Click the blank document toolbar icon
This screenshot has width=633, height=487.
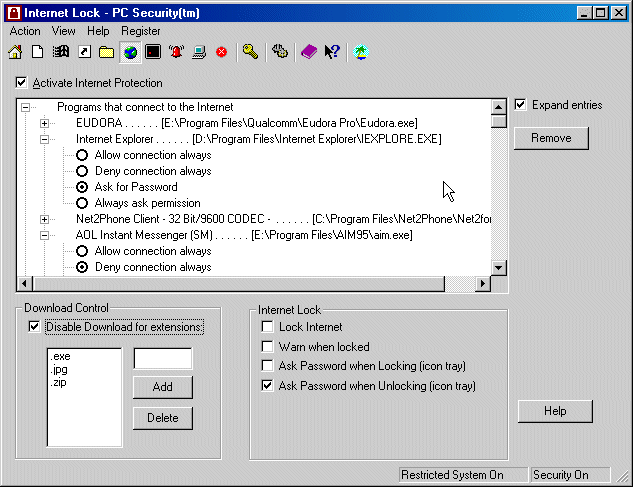pyautogui.click(x=38, y=52)
